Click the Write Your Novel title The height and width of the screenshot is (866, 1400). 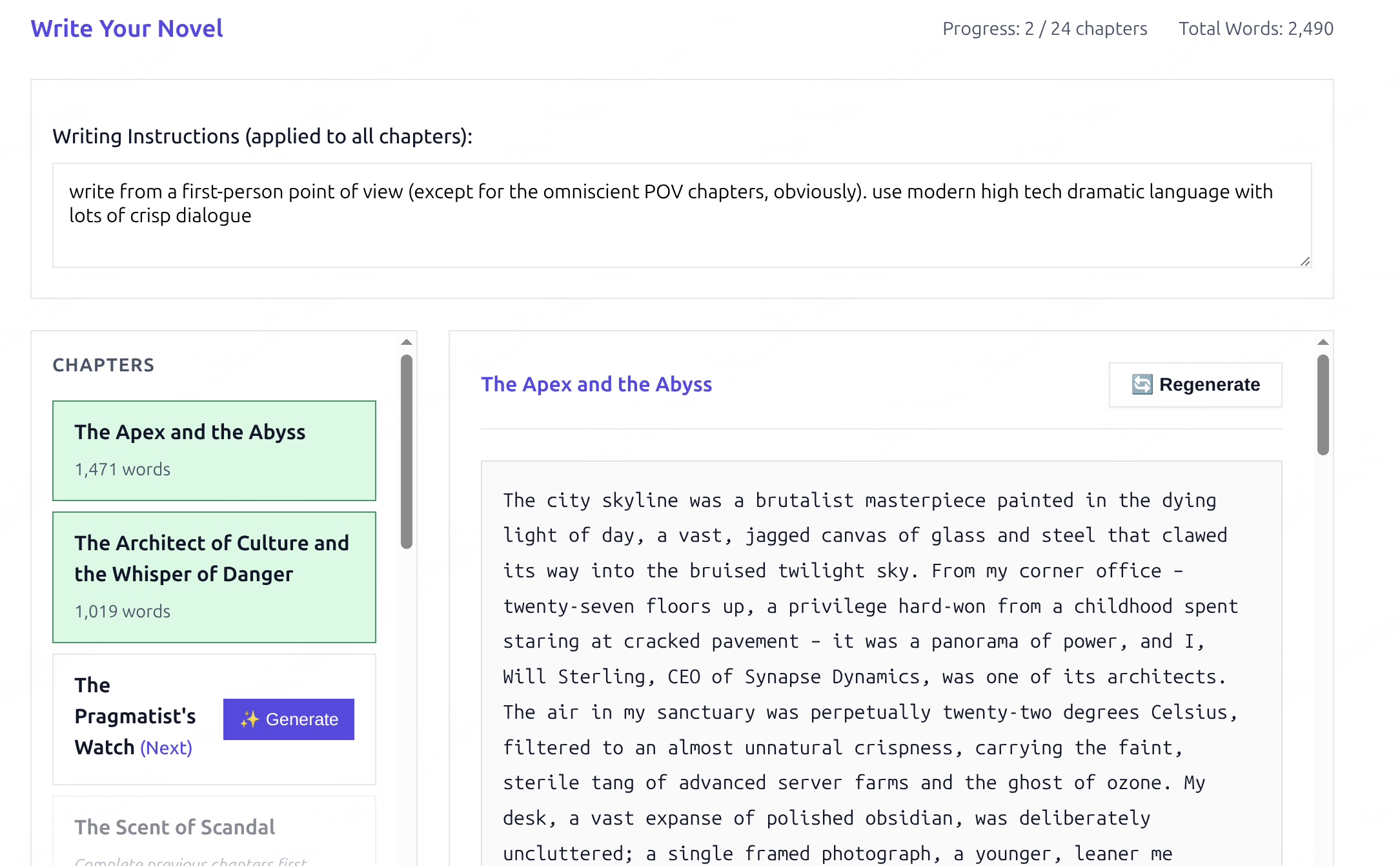pos(127,28)
